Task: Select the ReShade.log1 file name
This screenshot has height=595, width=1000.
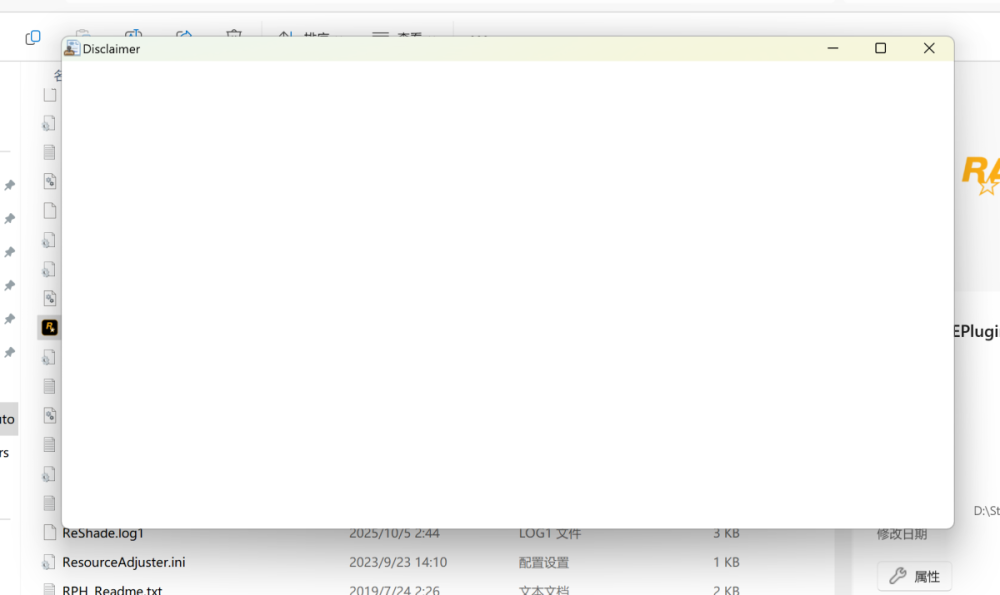Action: [x=103, y=533]
